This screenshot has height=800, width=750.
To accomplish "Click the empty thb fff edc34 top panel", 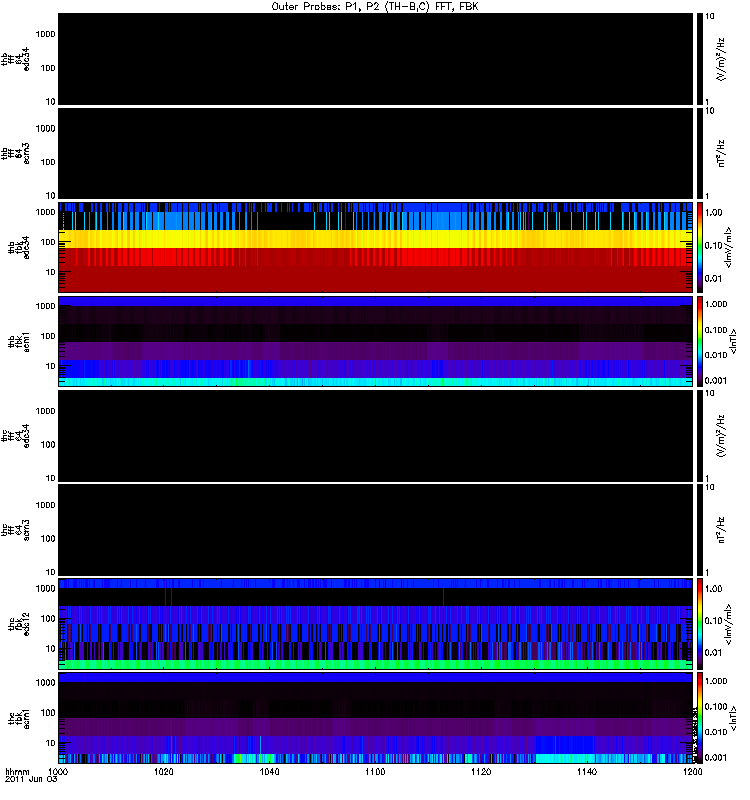I will pos(375,59).
